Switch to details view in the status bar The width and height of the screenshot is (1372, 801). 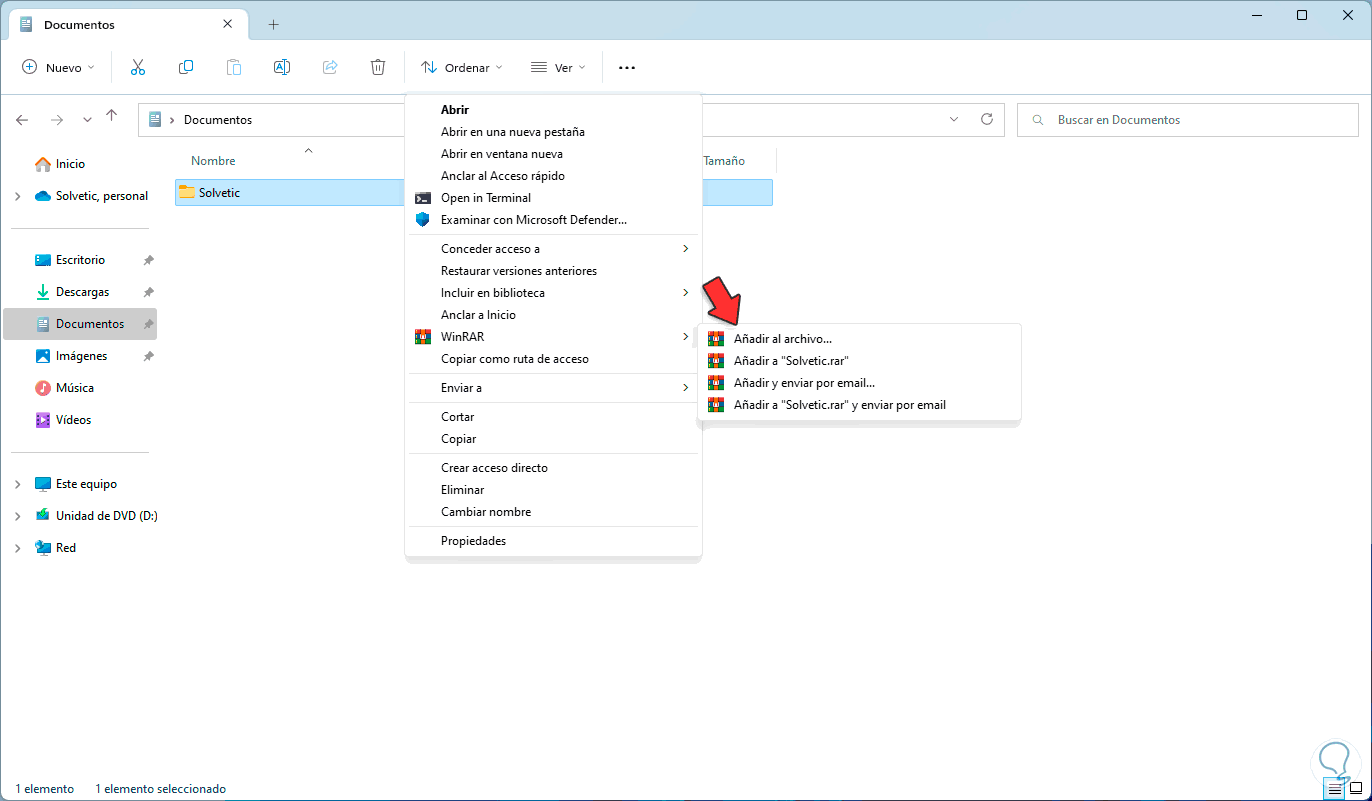point(1336,789)
